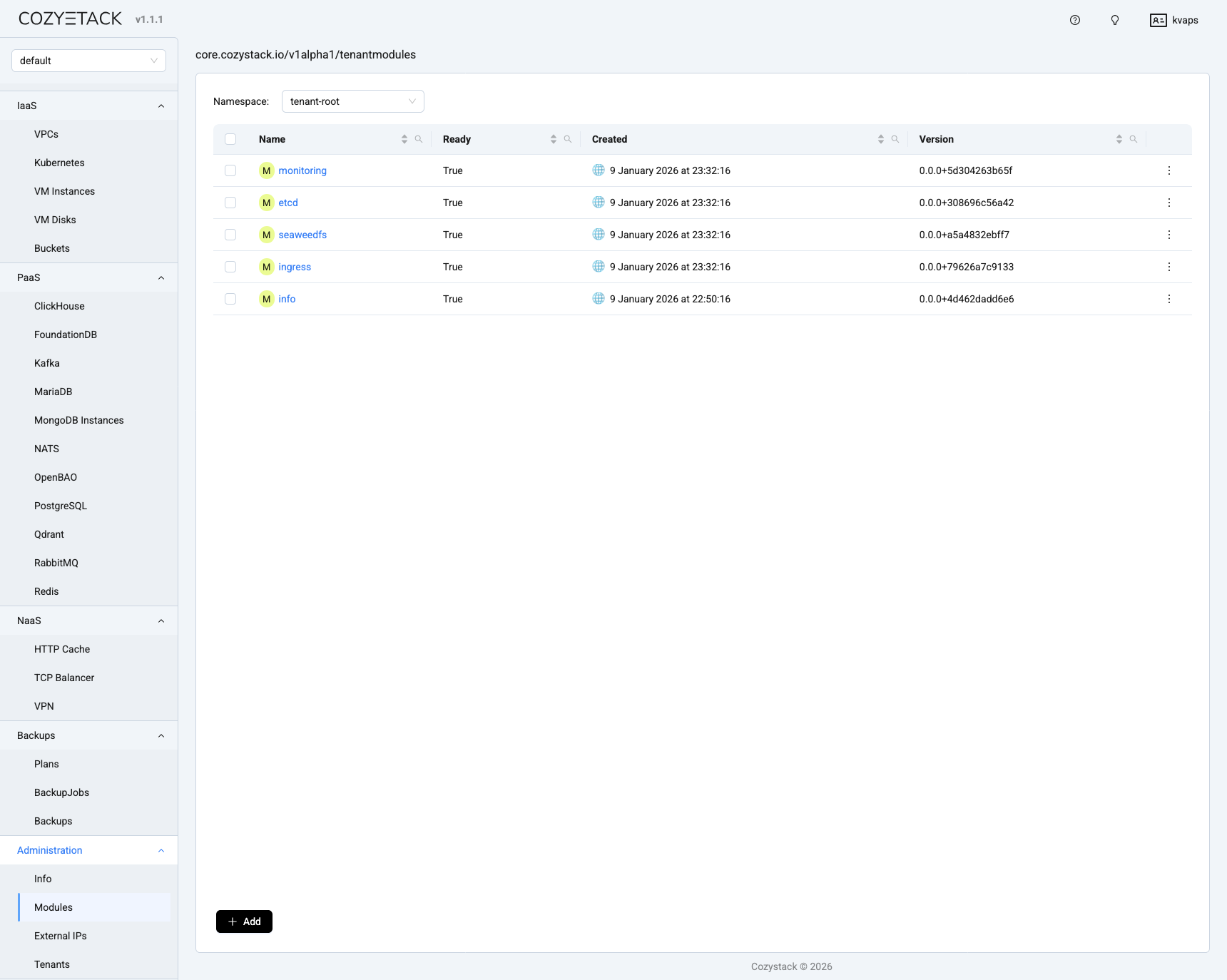Open the actions menu for the monitoring module
The width and height of the screenshot is (1227, 980).
(1169, 170)
